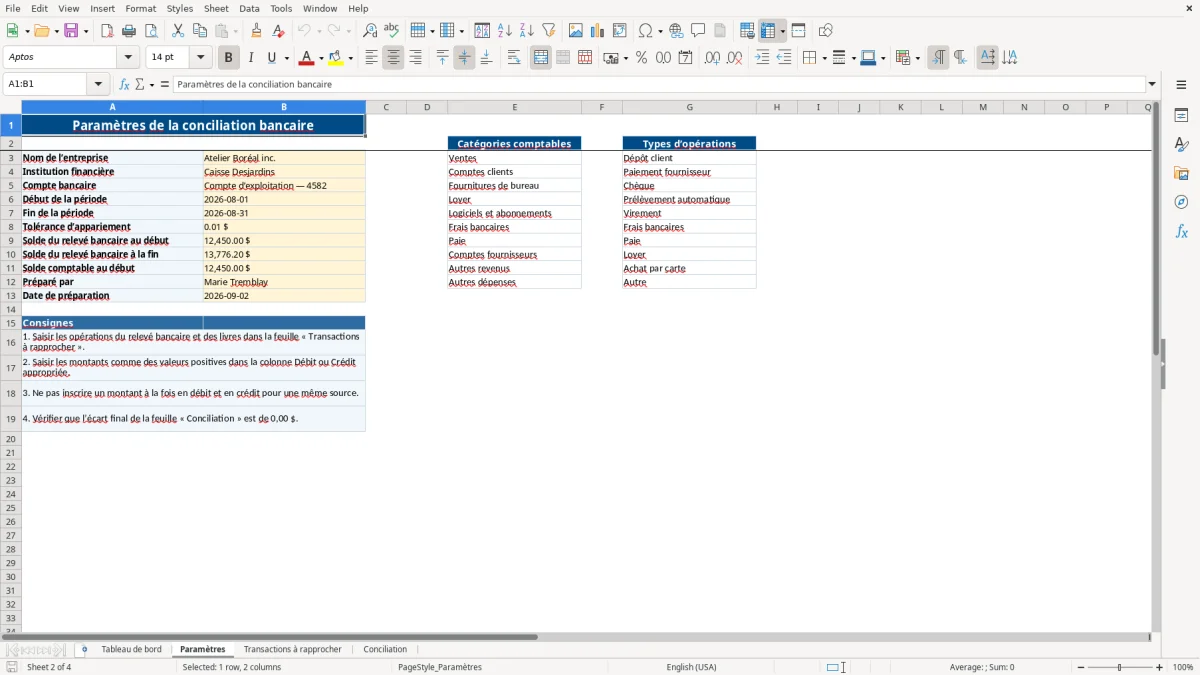Viewport: 1200px width, 675px height.
Task: Toggle Italic formatting
Action: pyautogui.click(x=251, y=58)
